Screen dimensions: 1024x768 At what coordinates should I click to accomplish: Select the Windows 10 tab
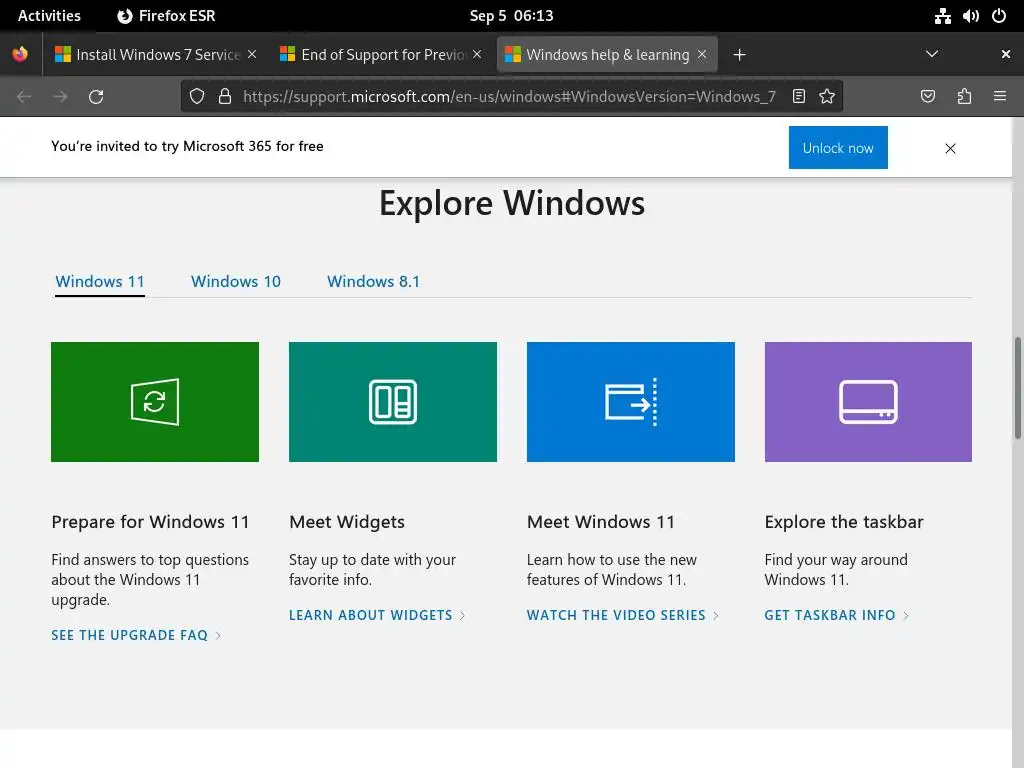[236, 281]
